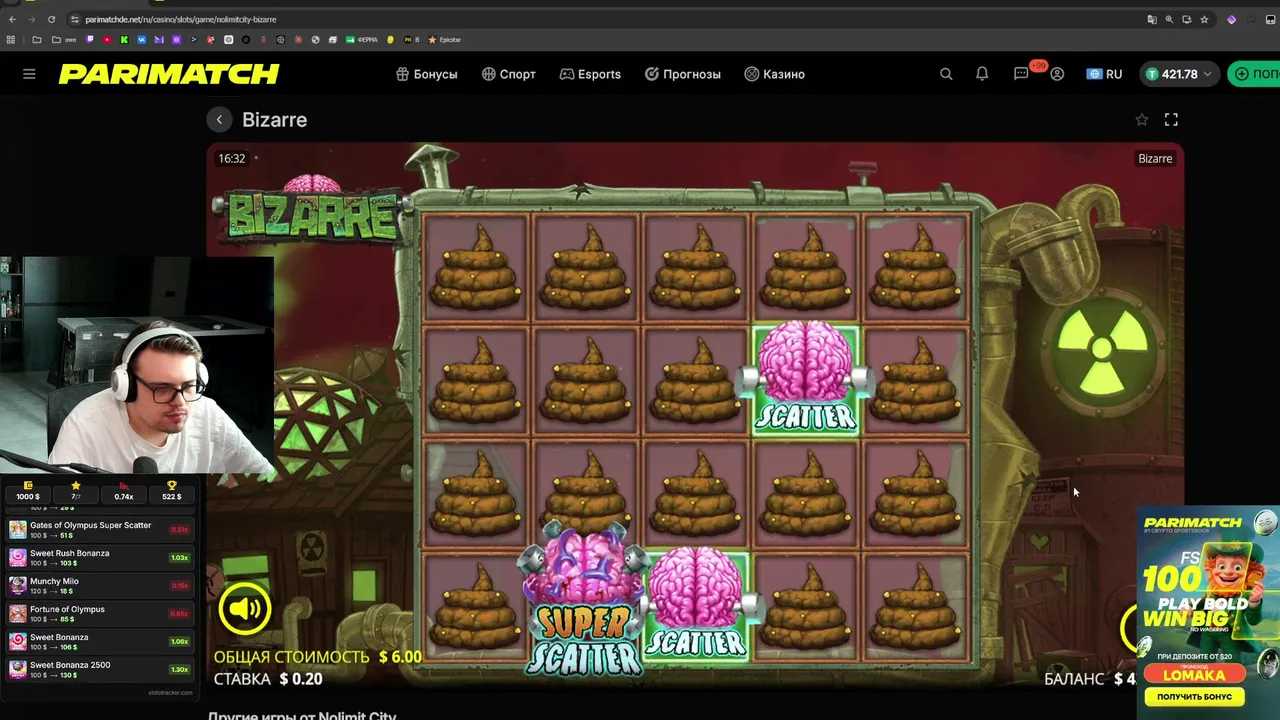1280x720 pixels.
Task: Select the Sweet Bonanza 2500 entry
Action: pyautogui.click(x=98, y=668)
